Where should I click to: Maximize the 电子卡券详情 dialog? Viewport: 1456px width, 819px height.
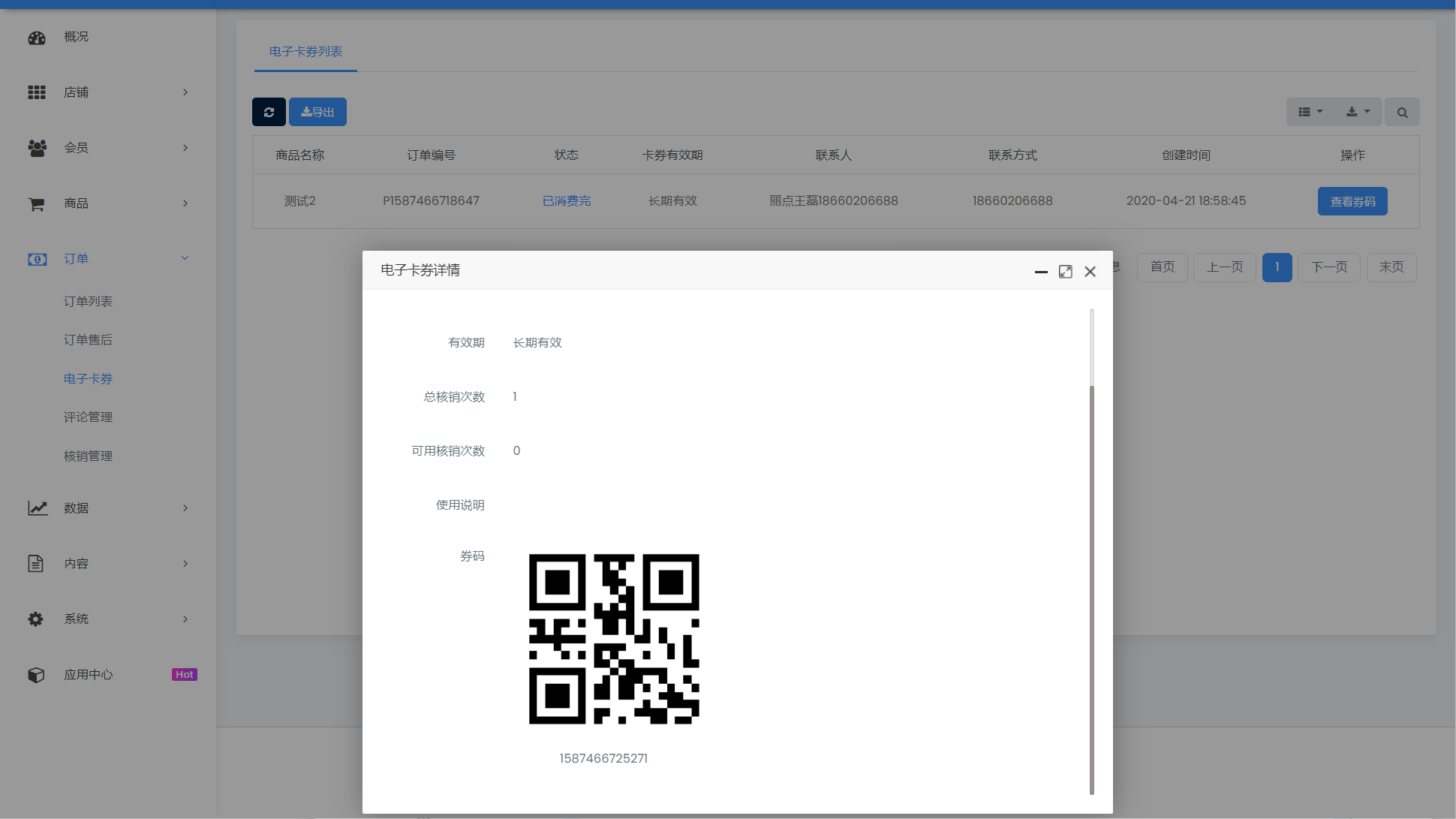(x=1066, y=272)
